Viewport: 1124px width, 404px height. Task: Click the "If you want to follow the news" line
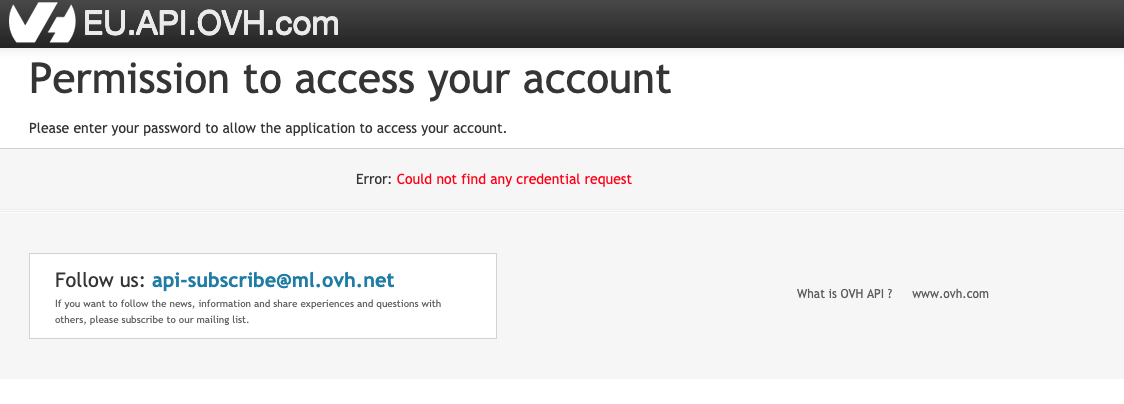point(248,304)
